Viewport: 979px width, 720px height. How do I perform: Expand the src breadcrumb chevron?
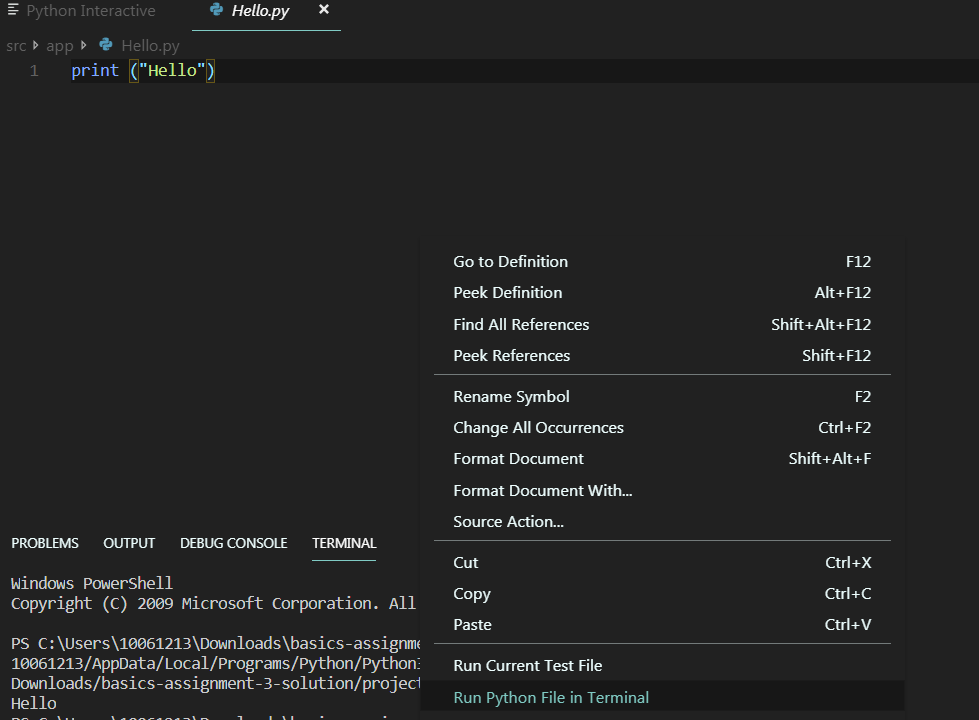pos(34,45)
